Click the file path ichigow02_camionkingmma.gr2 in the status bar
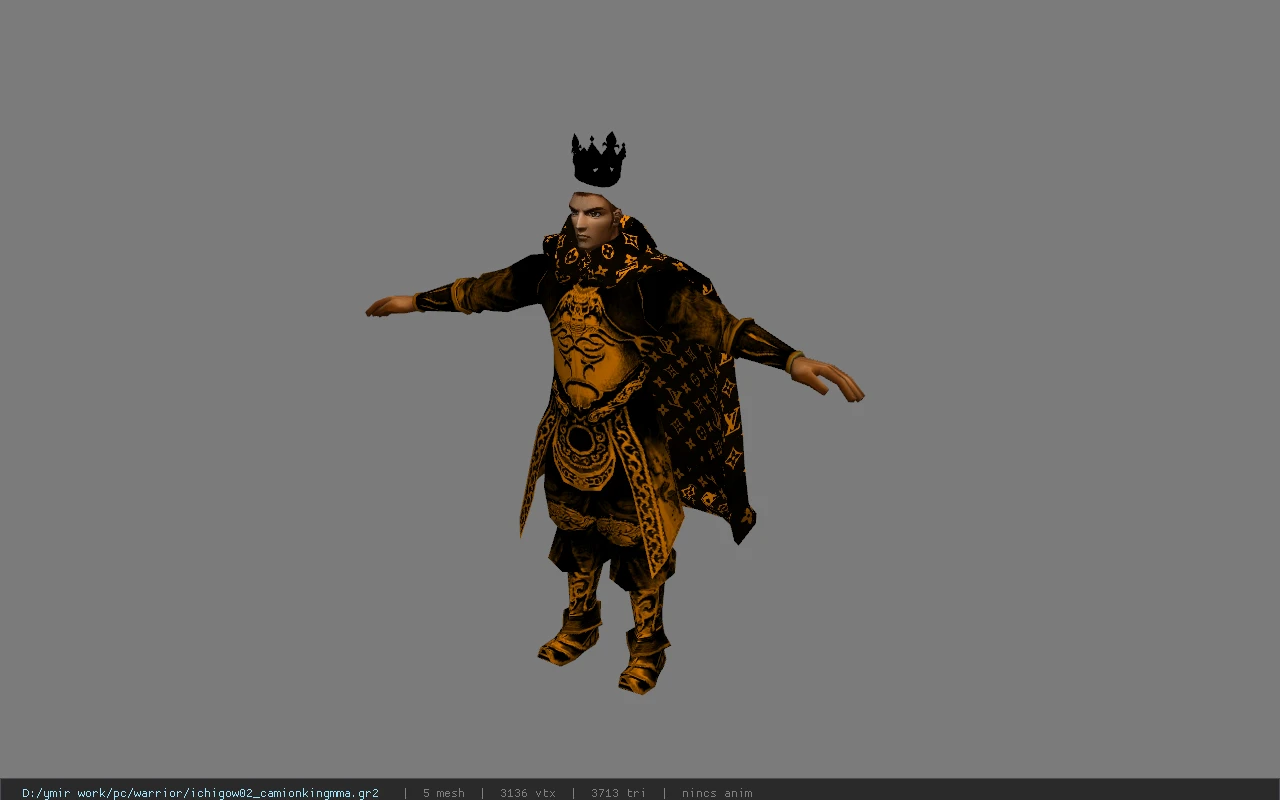Screen dimensions: 1280x800 (x=200, y=793)
